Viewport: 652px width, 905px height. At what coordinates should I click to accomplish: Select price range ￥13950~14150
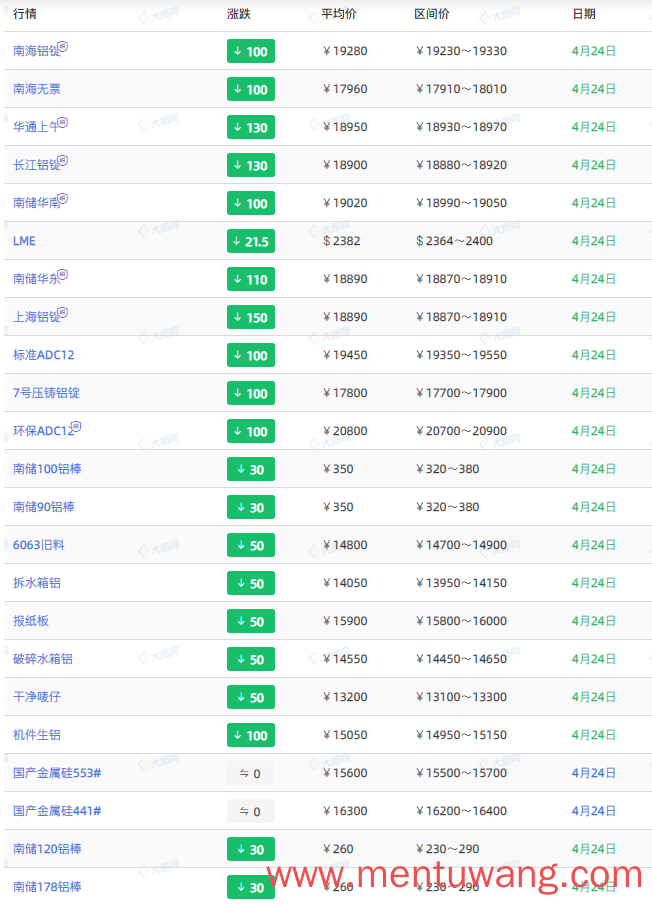[461, 583]
